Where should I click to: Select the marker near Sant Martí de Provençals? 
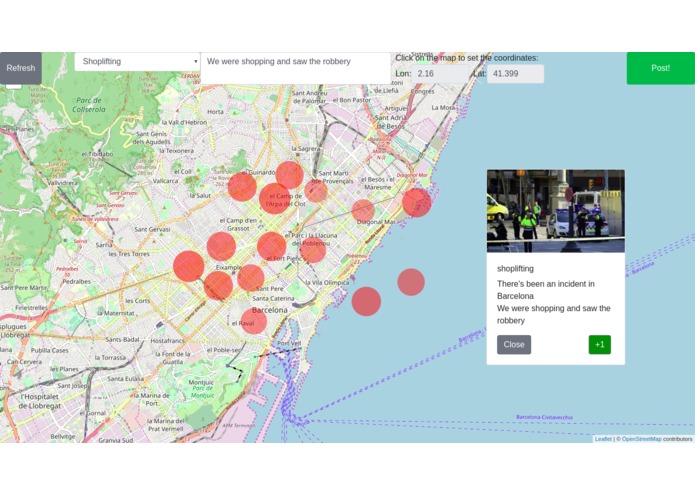tap(316, 191)
